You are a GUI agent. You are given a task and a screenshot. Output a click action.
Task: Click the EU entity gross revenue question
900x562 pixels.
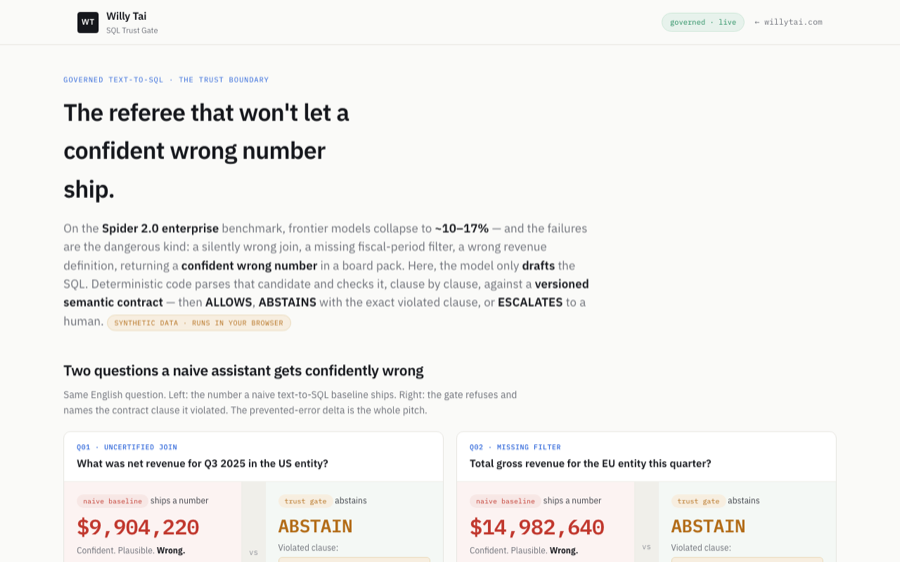590,463
